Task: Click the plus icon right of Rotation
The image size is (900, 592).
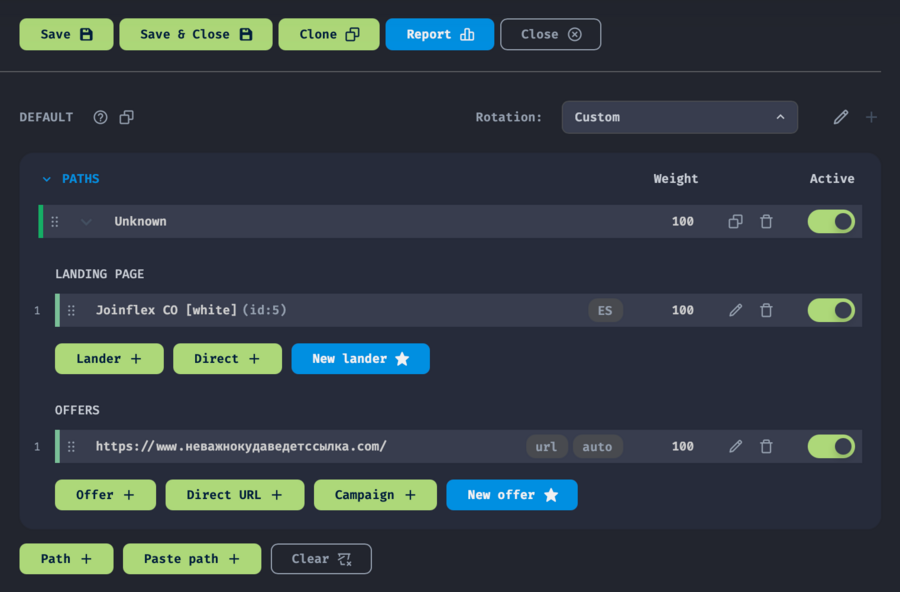Action: (871, 117)
